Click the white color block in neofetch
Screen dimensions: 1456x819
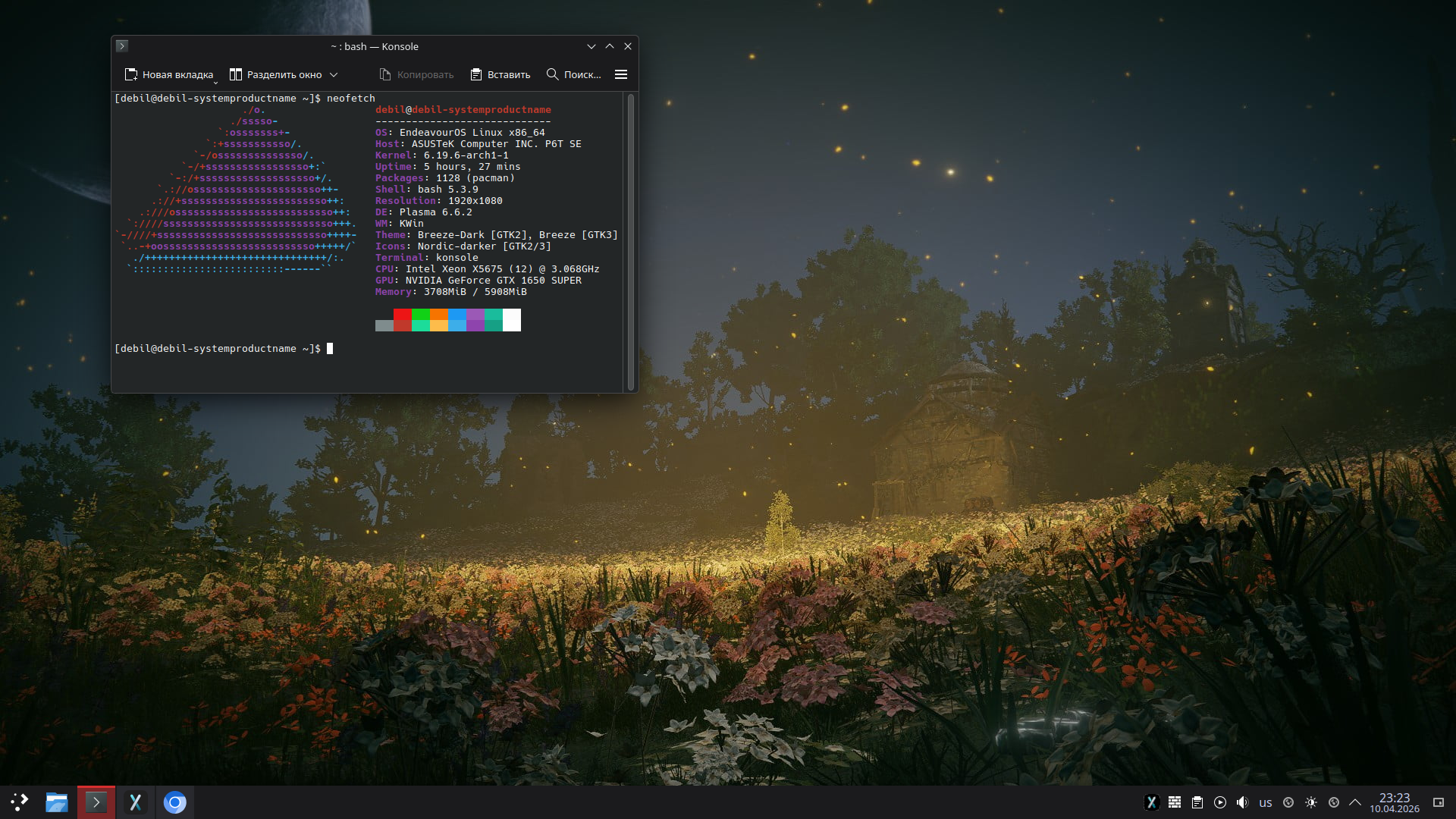512,319
